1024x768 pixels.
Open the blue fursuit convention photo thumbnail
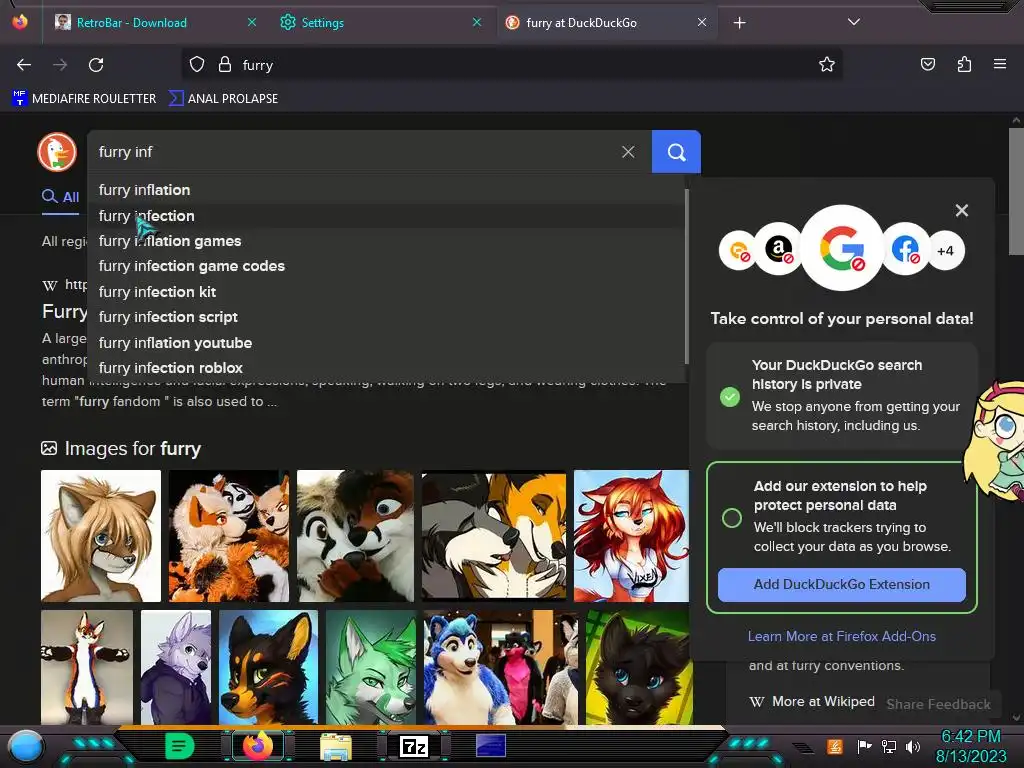pyautogui.click(x=500, y=667)
